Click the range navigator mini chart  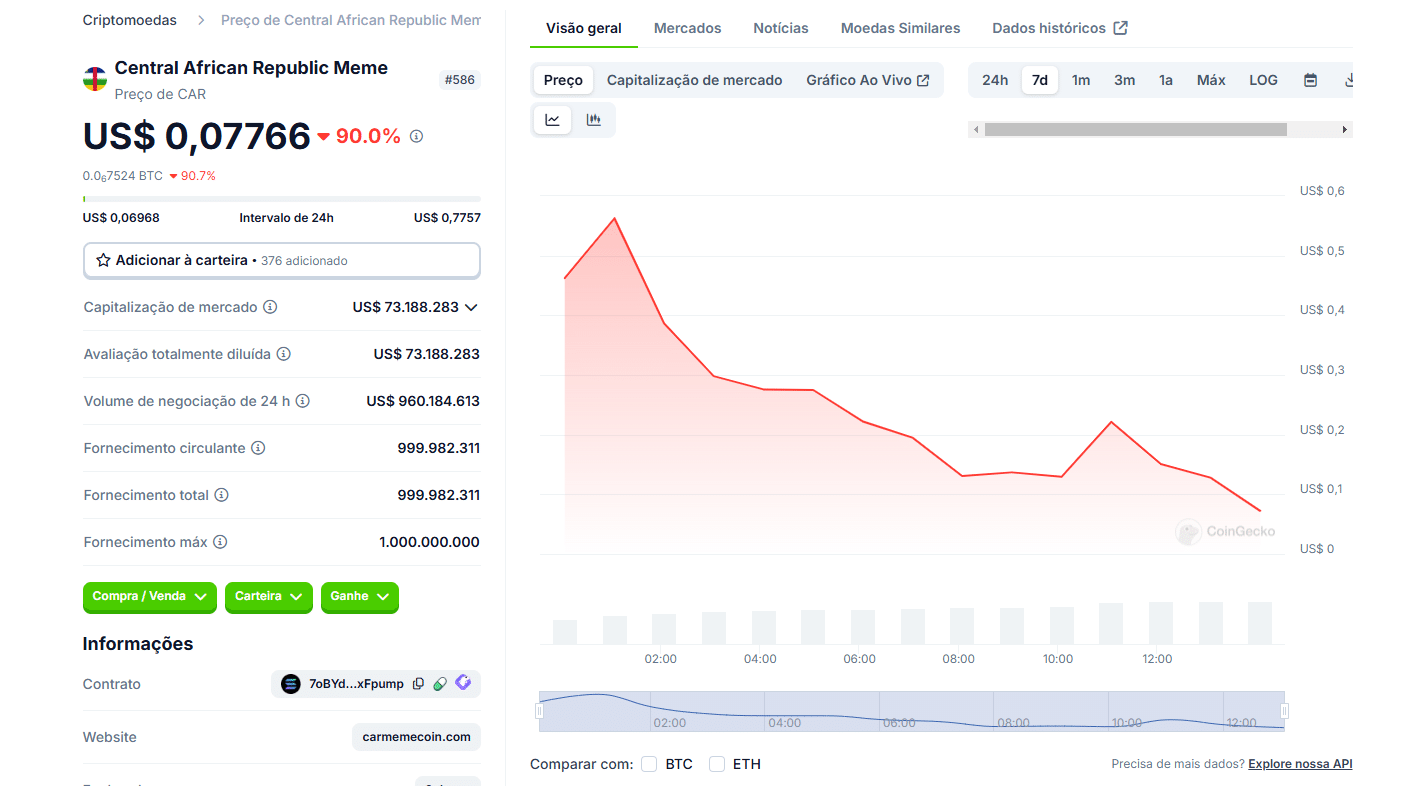click(912, 711)
